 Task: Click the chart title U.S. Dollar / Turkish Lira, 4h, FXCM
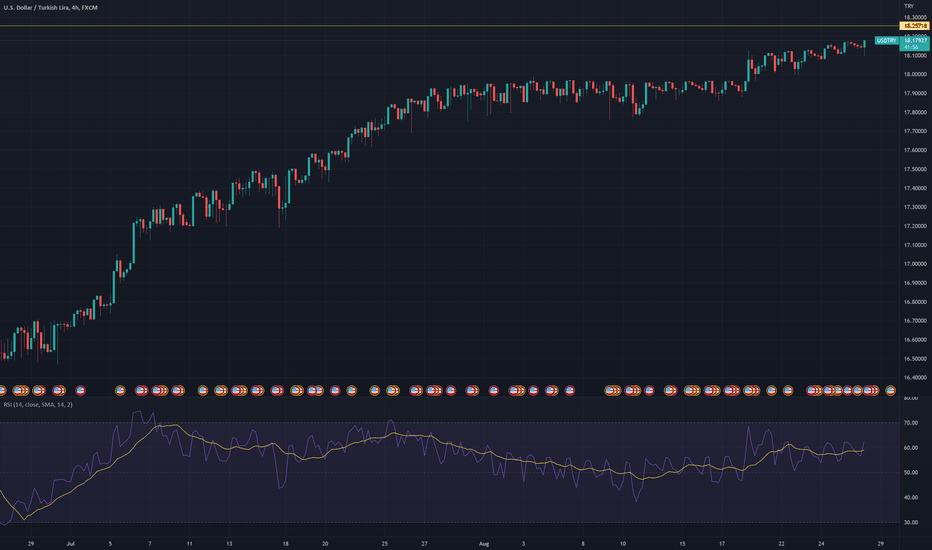[51, 8]
